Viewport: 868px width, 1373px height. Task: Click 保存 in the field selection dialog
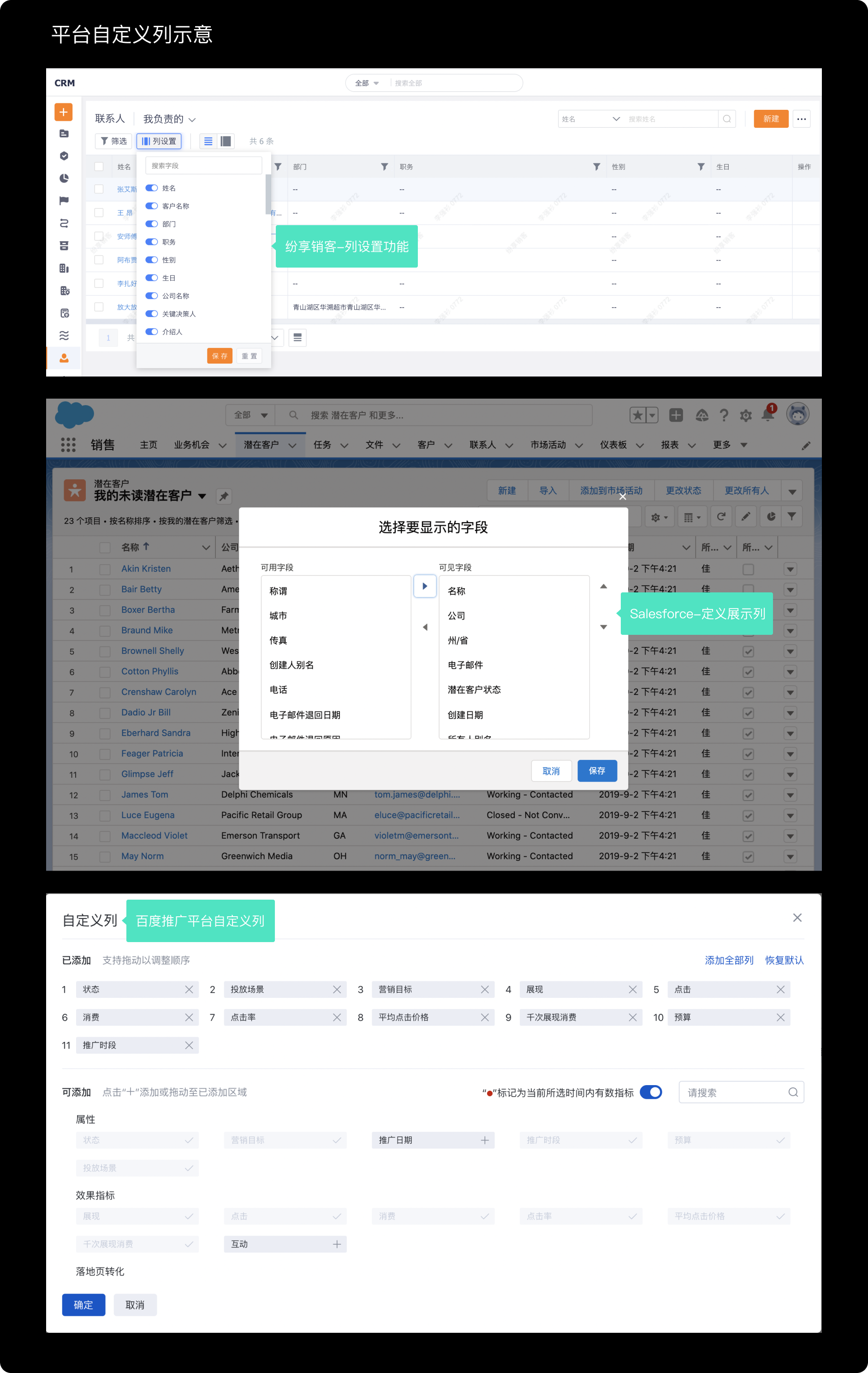coord(597,771)
